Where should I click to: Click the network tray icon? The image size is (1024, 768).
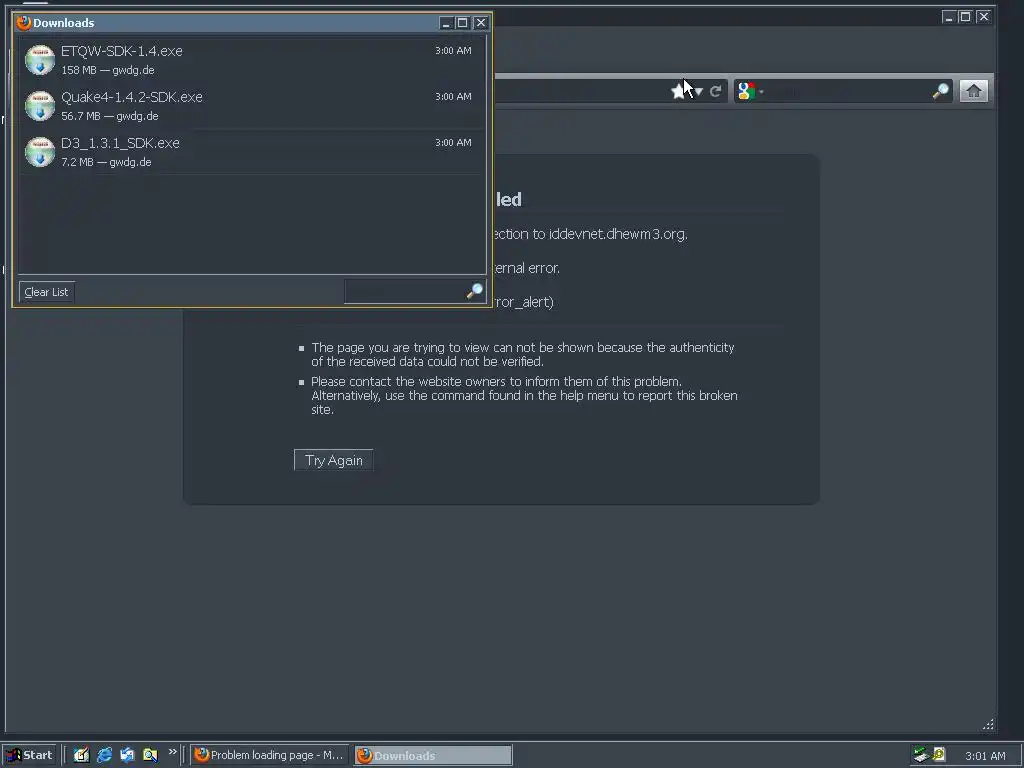(921, 755)
